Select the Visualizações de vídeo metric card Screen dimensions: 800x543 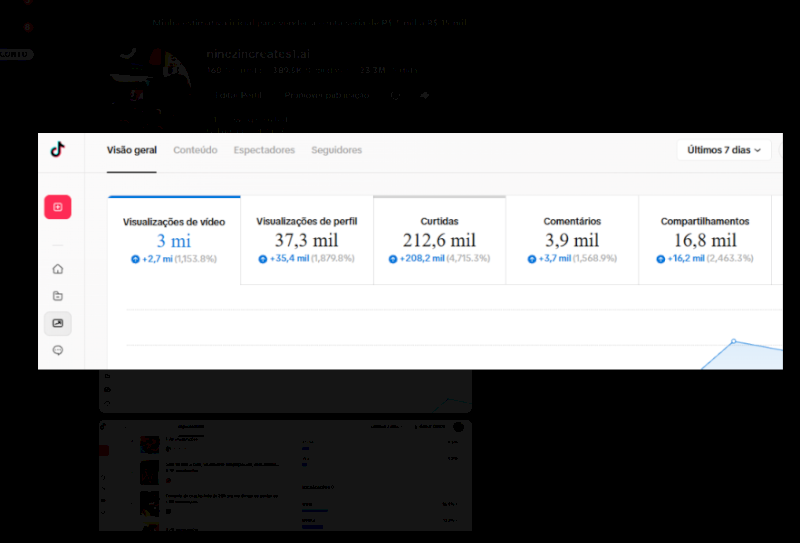174,240
